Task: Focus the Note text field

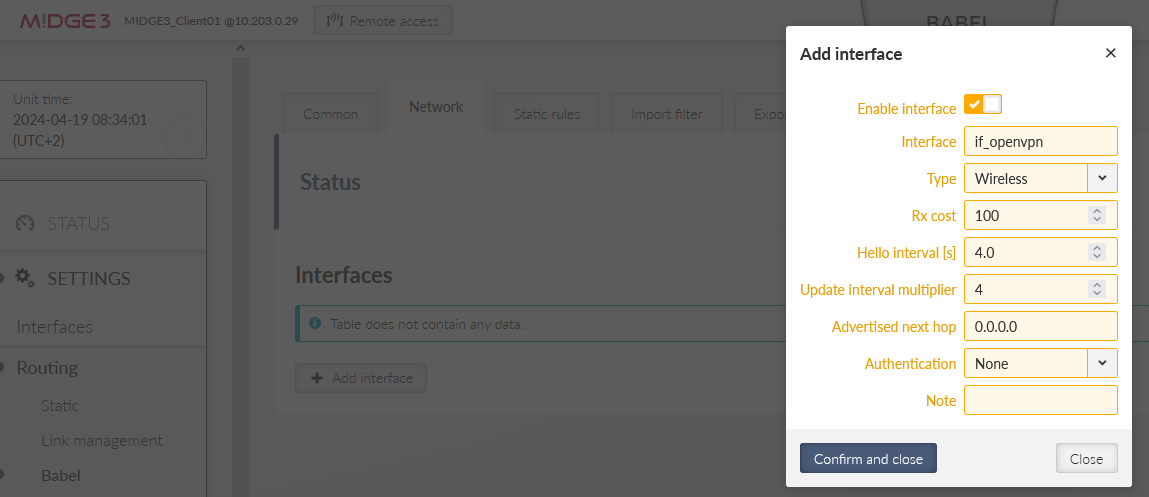Action: (1039, 400)
